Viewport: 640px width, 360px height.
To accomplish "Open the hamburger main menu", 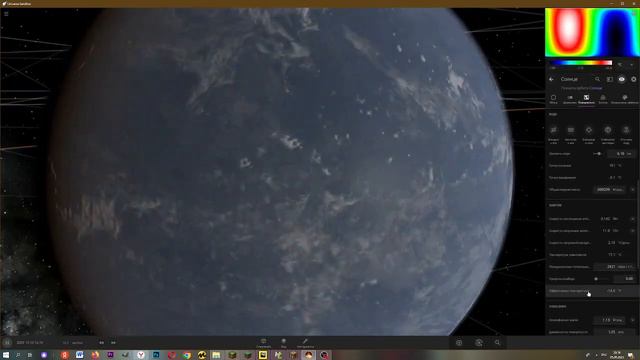I will click(6, 14).
